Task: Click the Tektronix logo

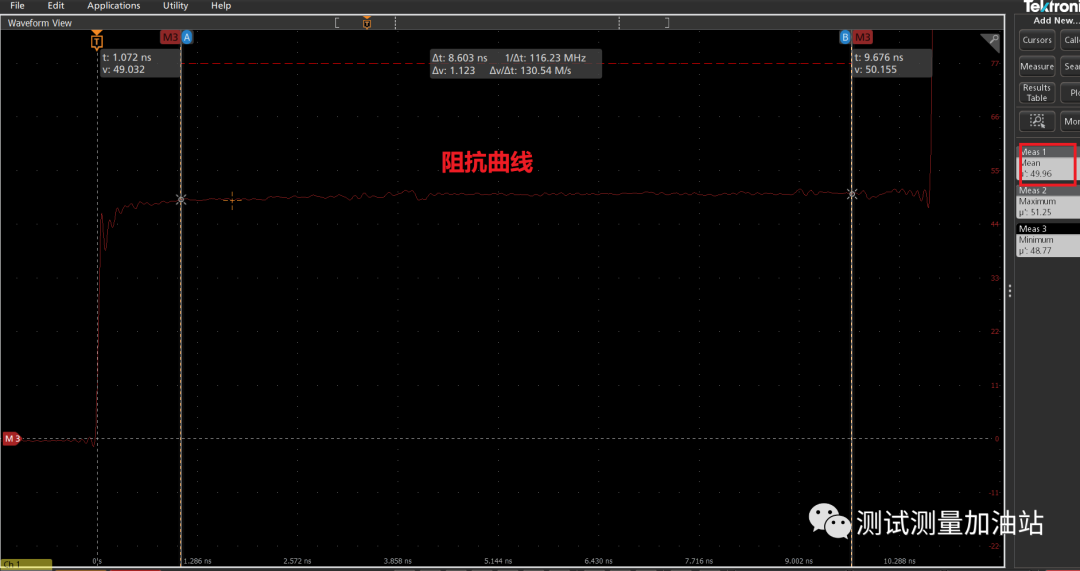Action: pos(1052,7)
